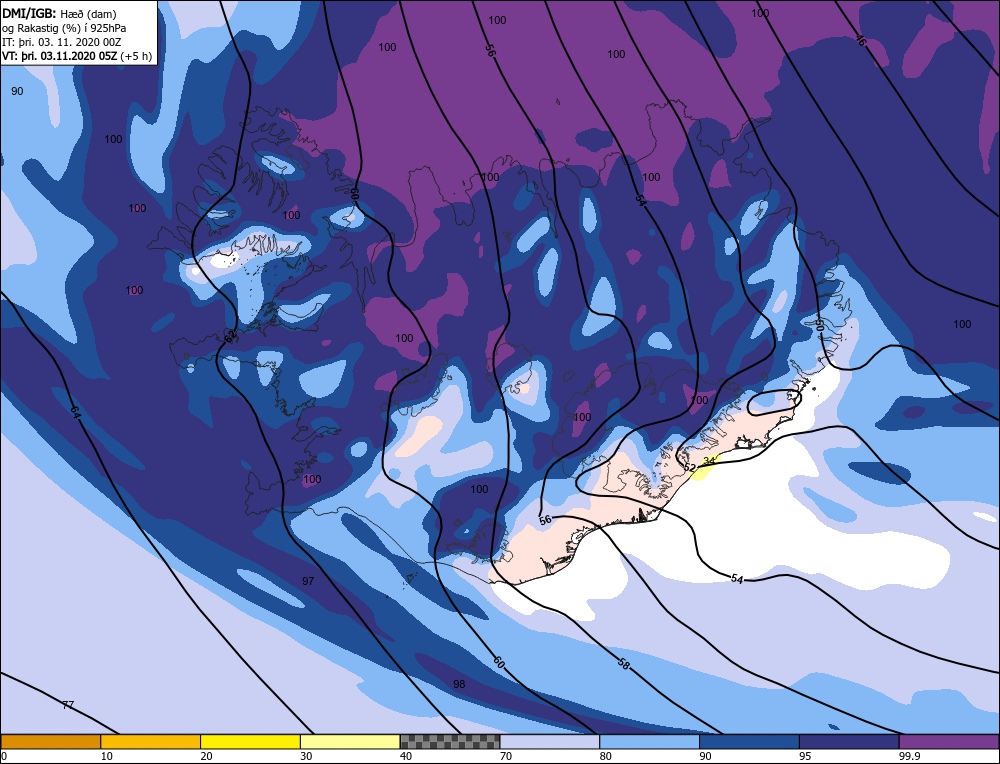Click the legend tick label '99.9'

pos(911,756)
